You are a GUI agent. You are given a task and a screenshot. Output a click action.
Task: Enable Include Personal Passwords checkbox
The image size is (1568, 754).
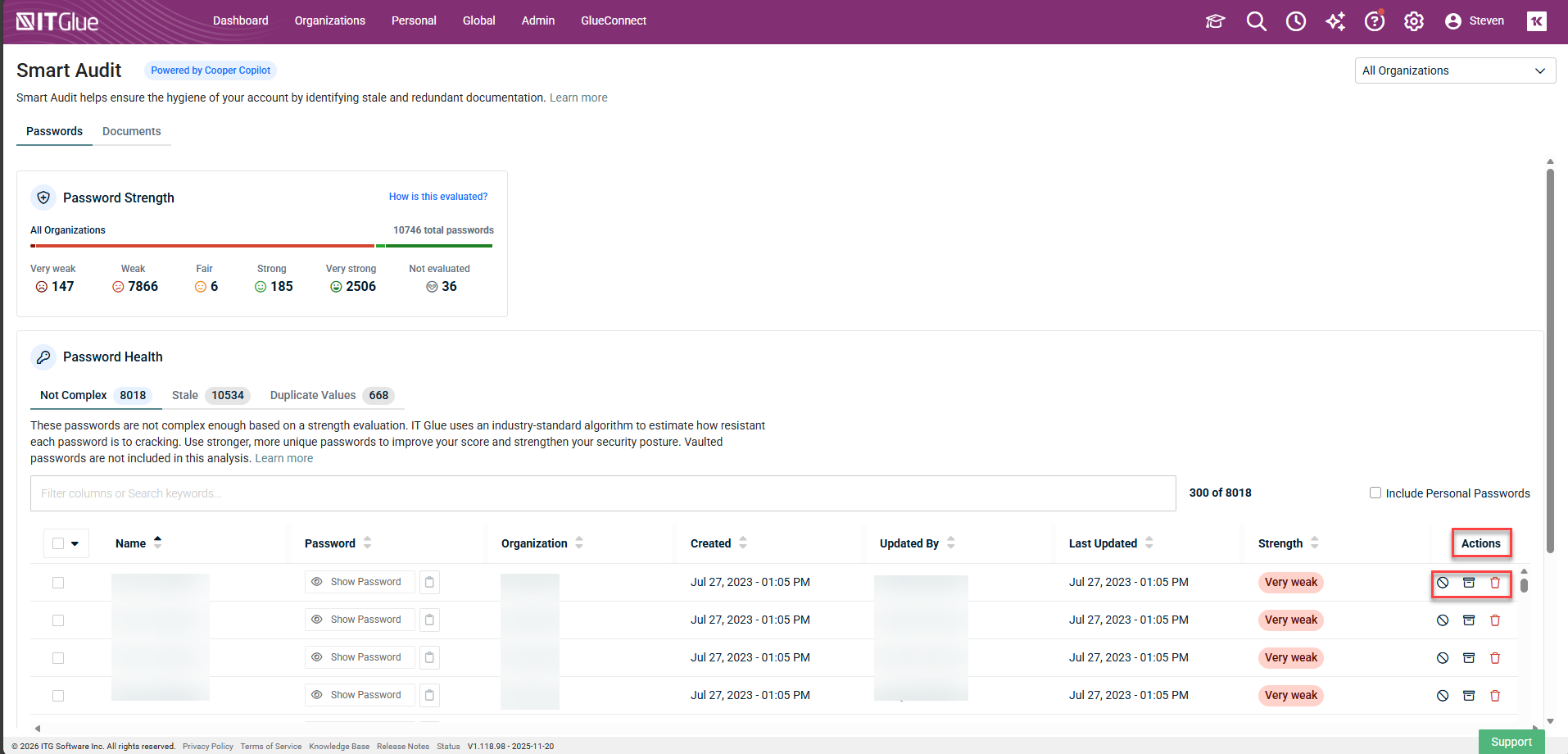pyautogui.click(x=1375, y=493)
